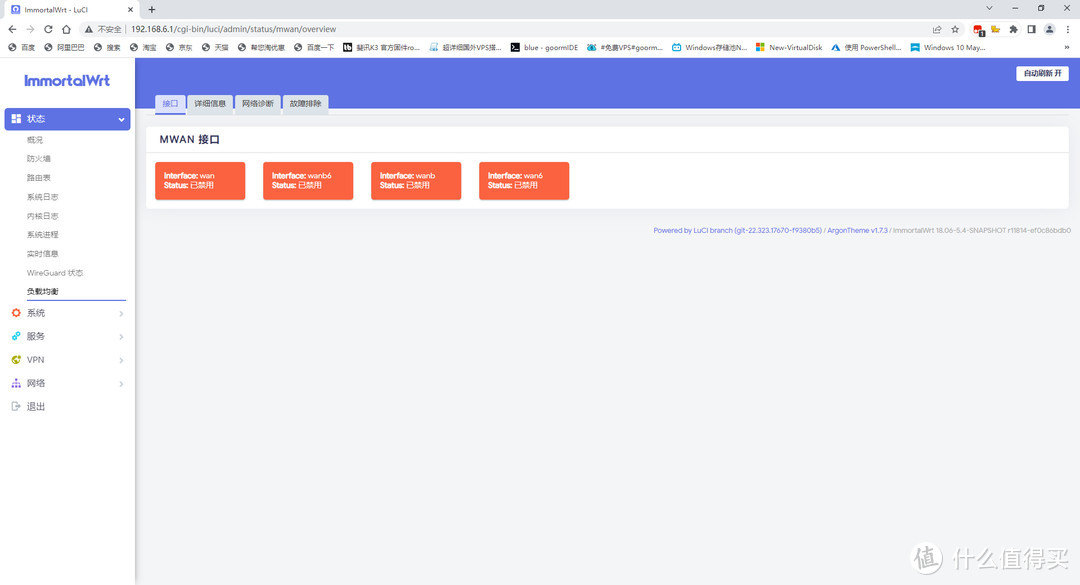Open the browser extensions puzzle icon

pyautogui.click(x=1013, y=29)
